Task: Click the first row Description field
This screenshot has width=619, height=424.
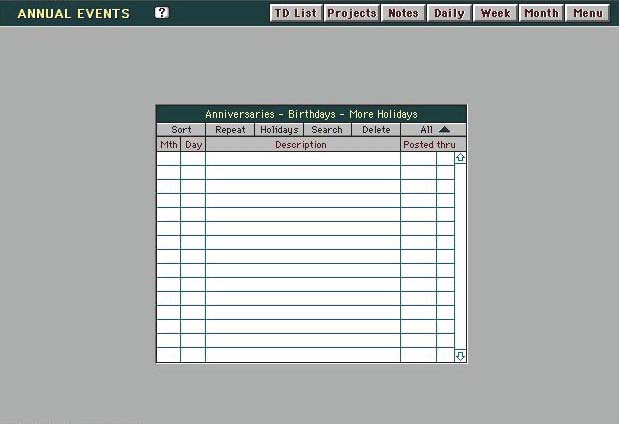Action: [x=303, y=159]
